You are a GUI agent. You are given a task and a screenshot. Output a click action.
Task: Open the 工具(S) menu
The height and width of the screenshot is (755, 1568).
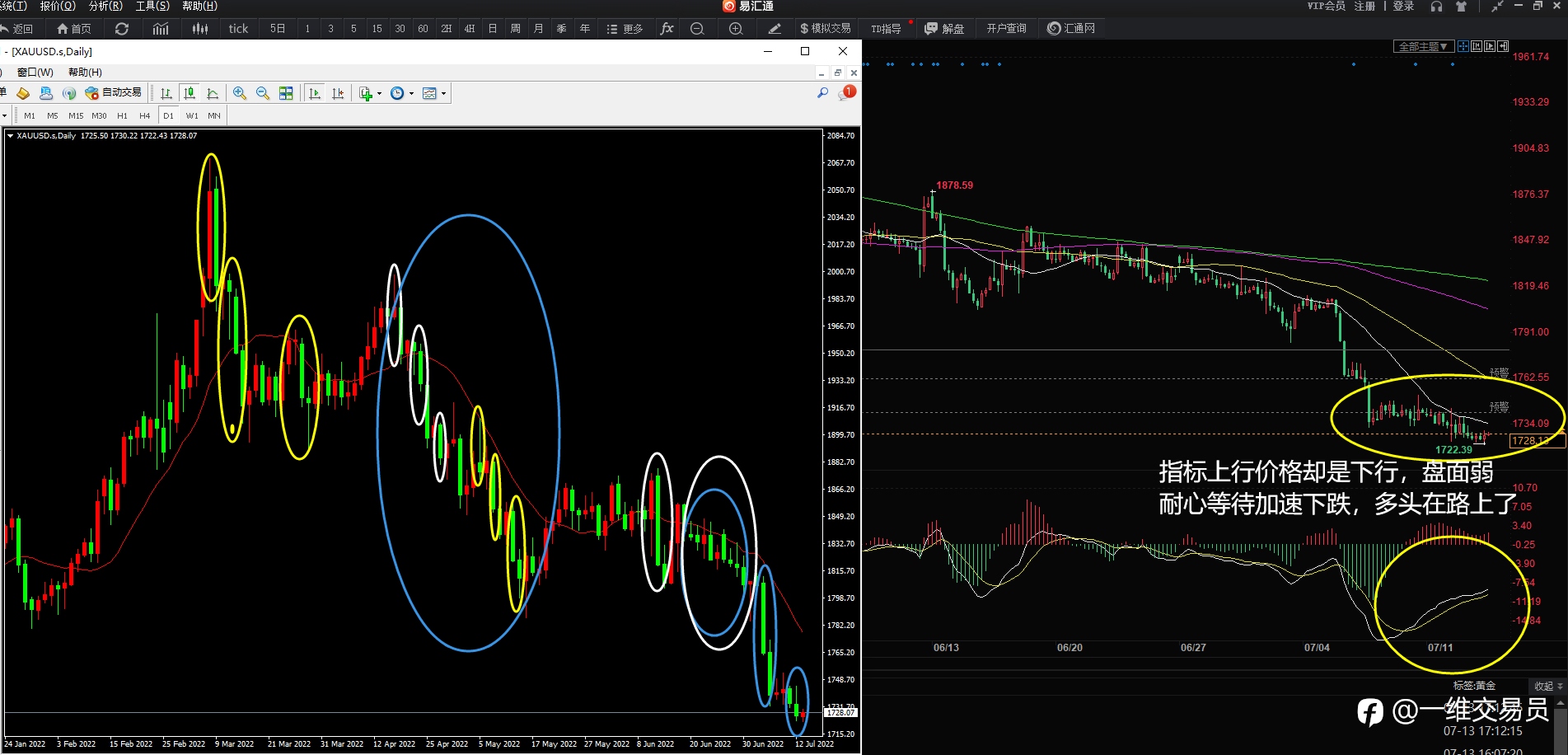[x=152, y=7]
